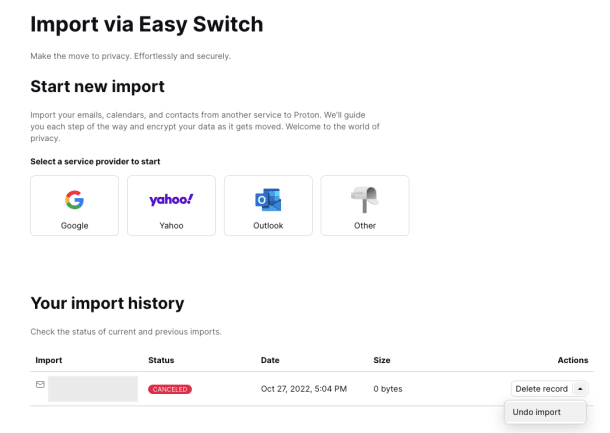Click the redacted import account name
Viewport: 610px width, 433px height.
(x=93, y=389)
